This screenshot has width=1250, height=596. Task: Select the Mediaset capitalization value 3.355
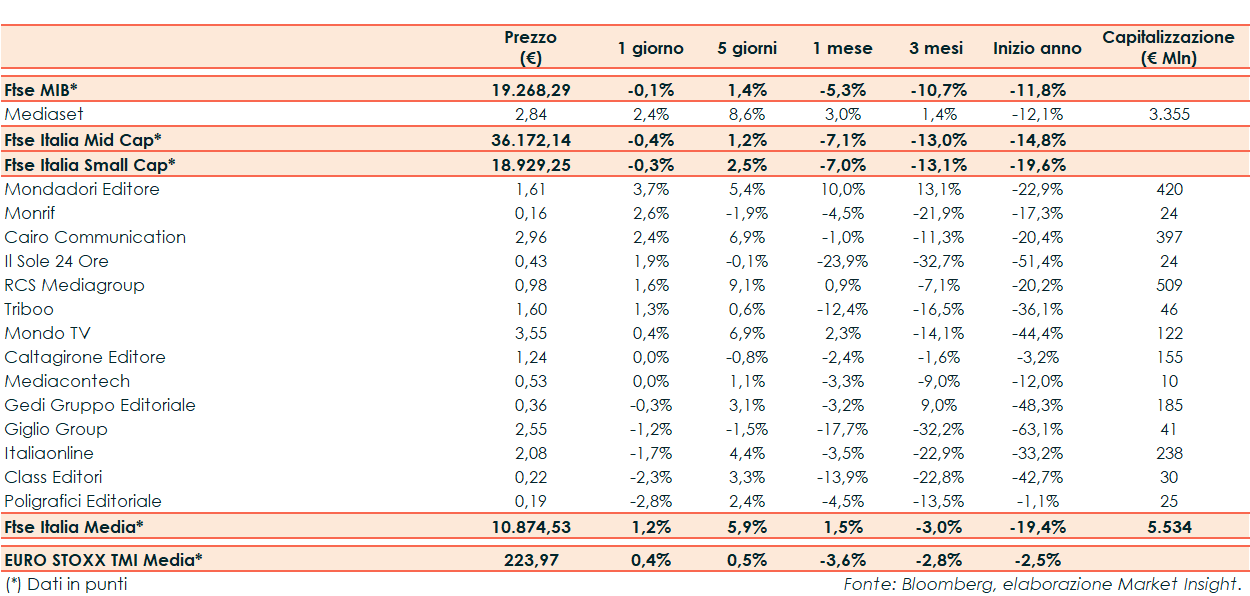click(1168, 114)
